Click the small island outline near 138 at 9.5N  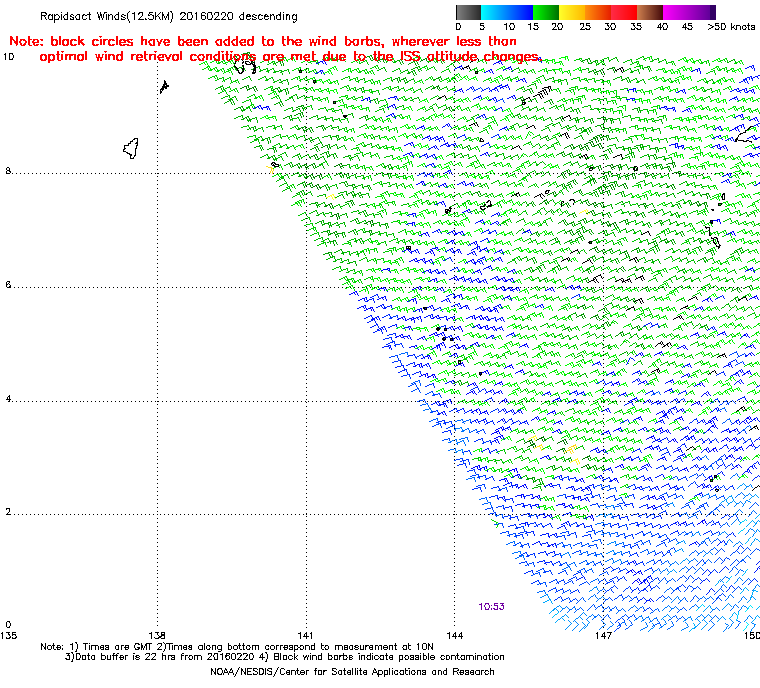click(164, 87)
